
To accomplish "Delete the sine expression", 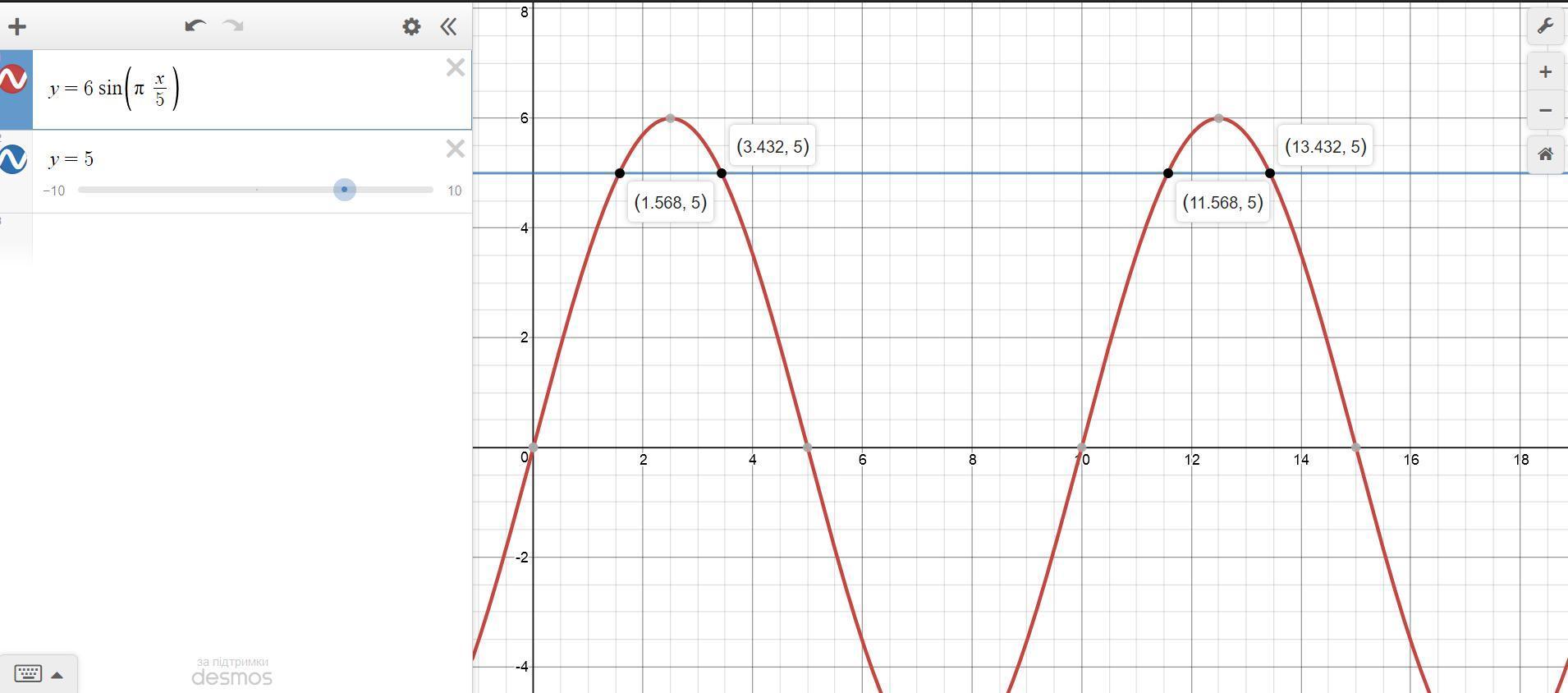I will point(456,67).
